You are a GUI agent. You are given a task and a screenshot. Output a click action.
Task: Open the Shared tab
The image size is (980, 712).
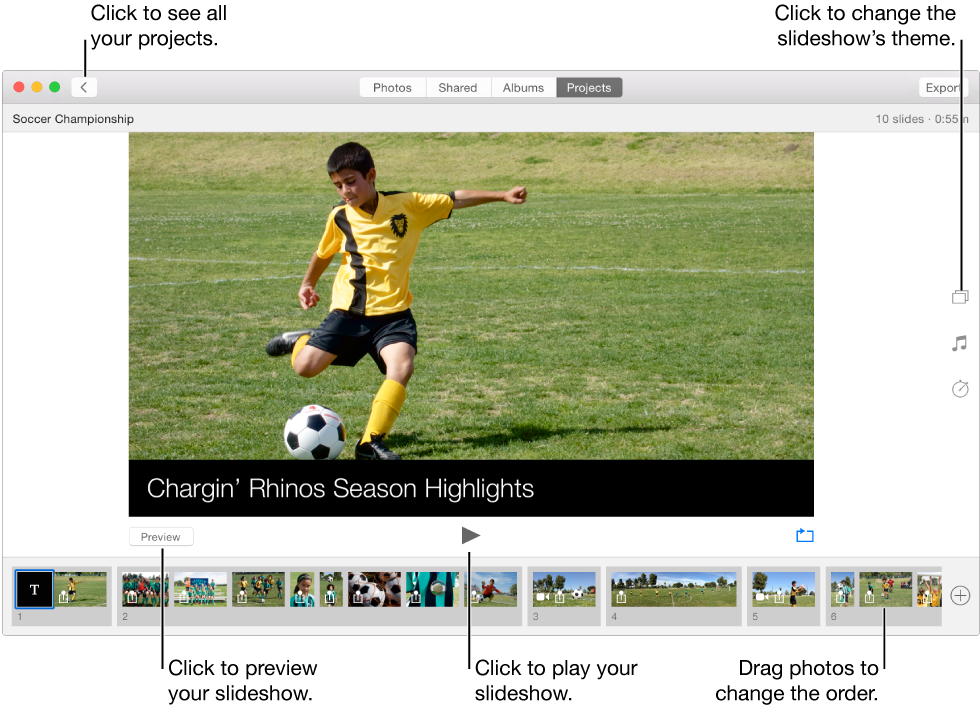(x=458, y=87)
